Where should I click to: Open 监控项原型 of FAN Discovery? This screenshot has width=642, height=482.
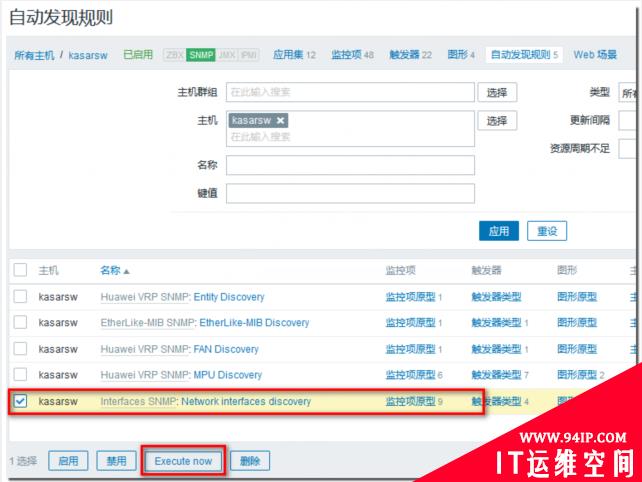(x=411, y=349)
